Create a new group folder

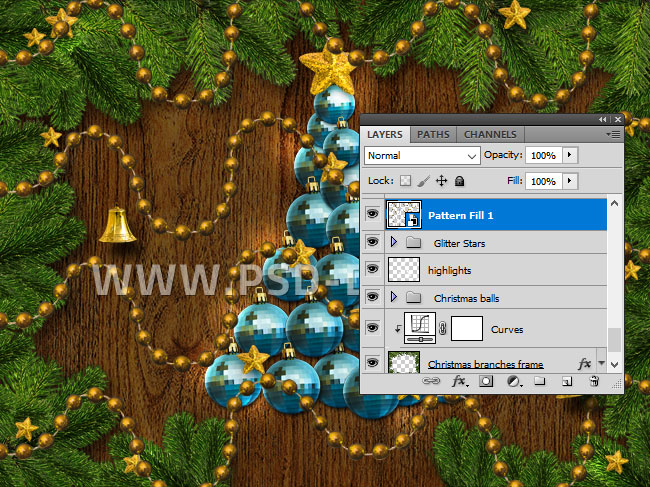[x=539, y=380]
